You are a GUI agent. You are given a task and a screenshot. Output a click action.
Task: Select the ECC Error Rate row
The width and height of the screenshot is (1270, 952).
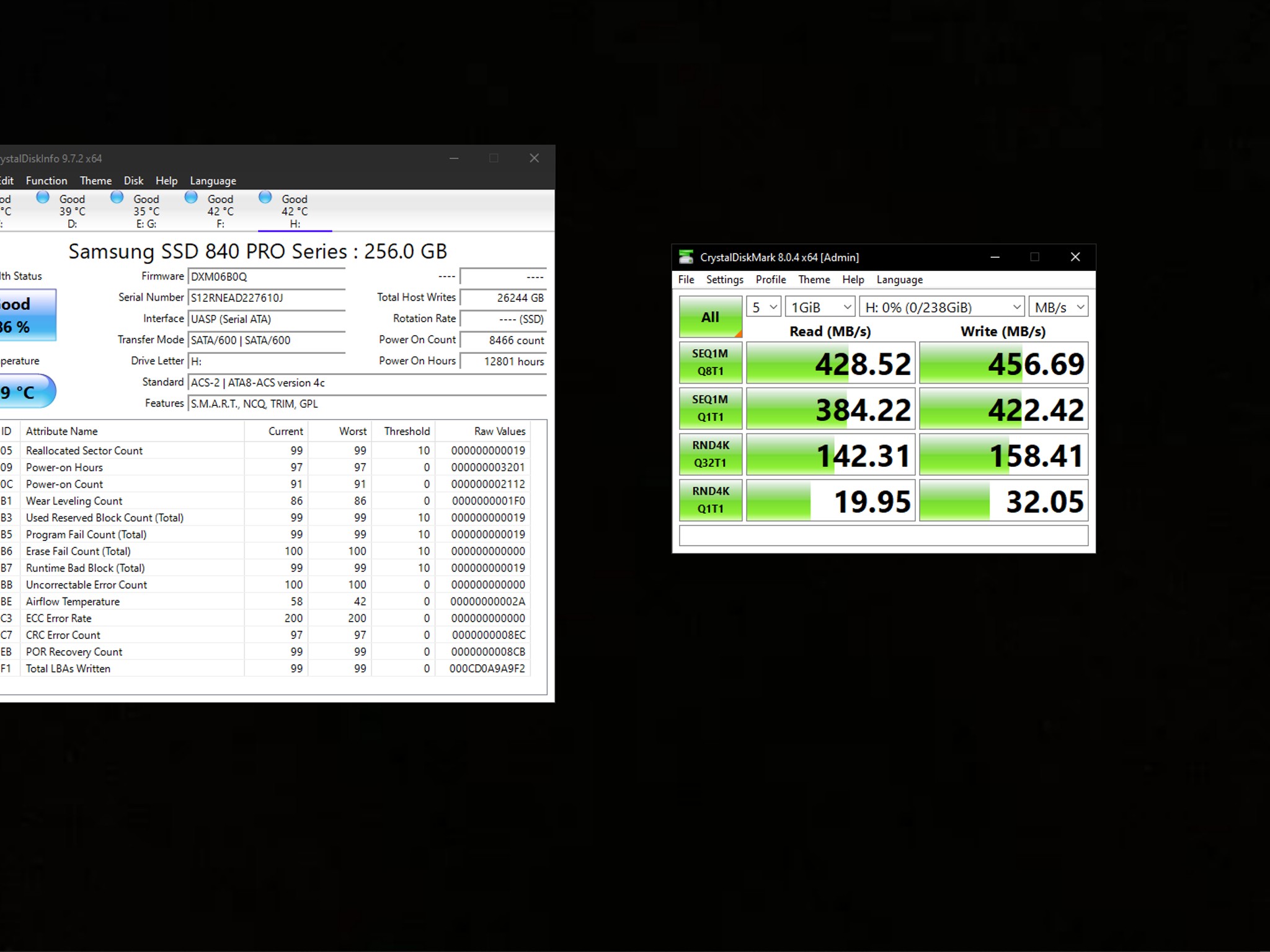coord(265,618)
